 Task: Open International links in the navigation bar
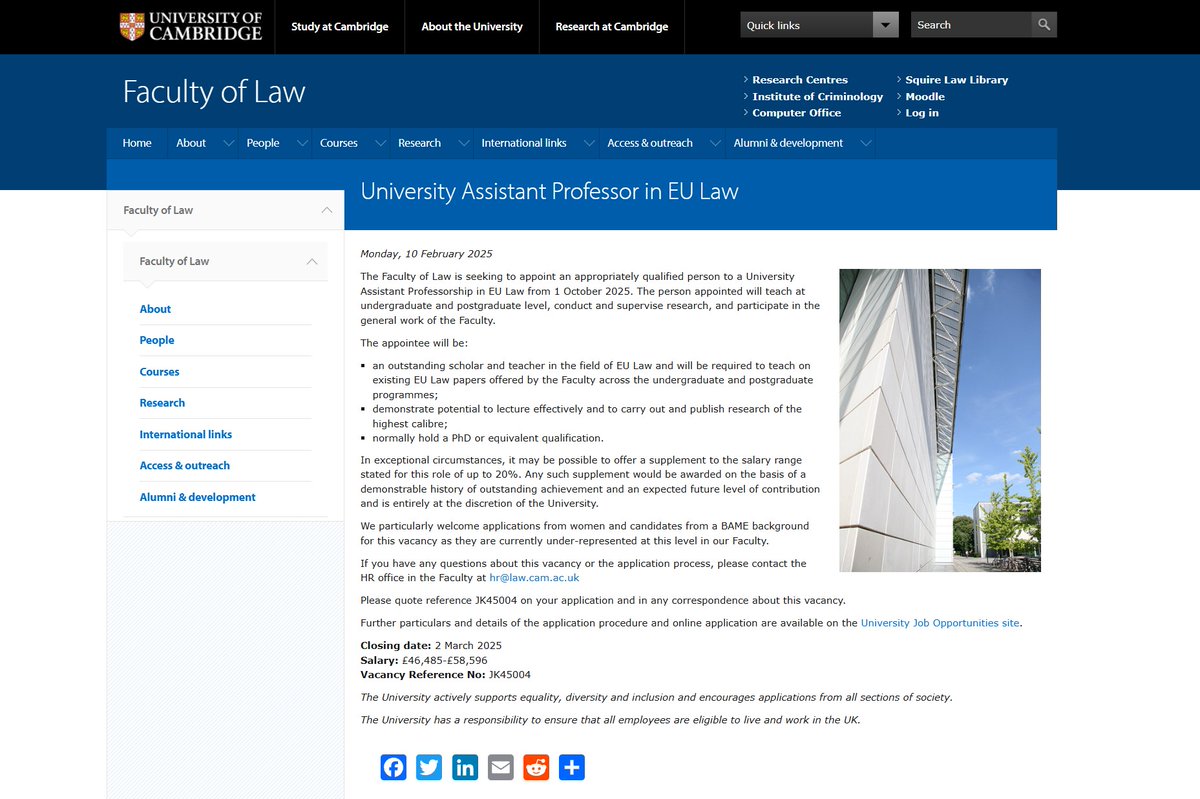point(524,143)
